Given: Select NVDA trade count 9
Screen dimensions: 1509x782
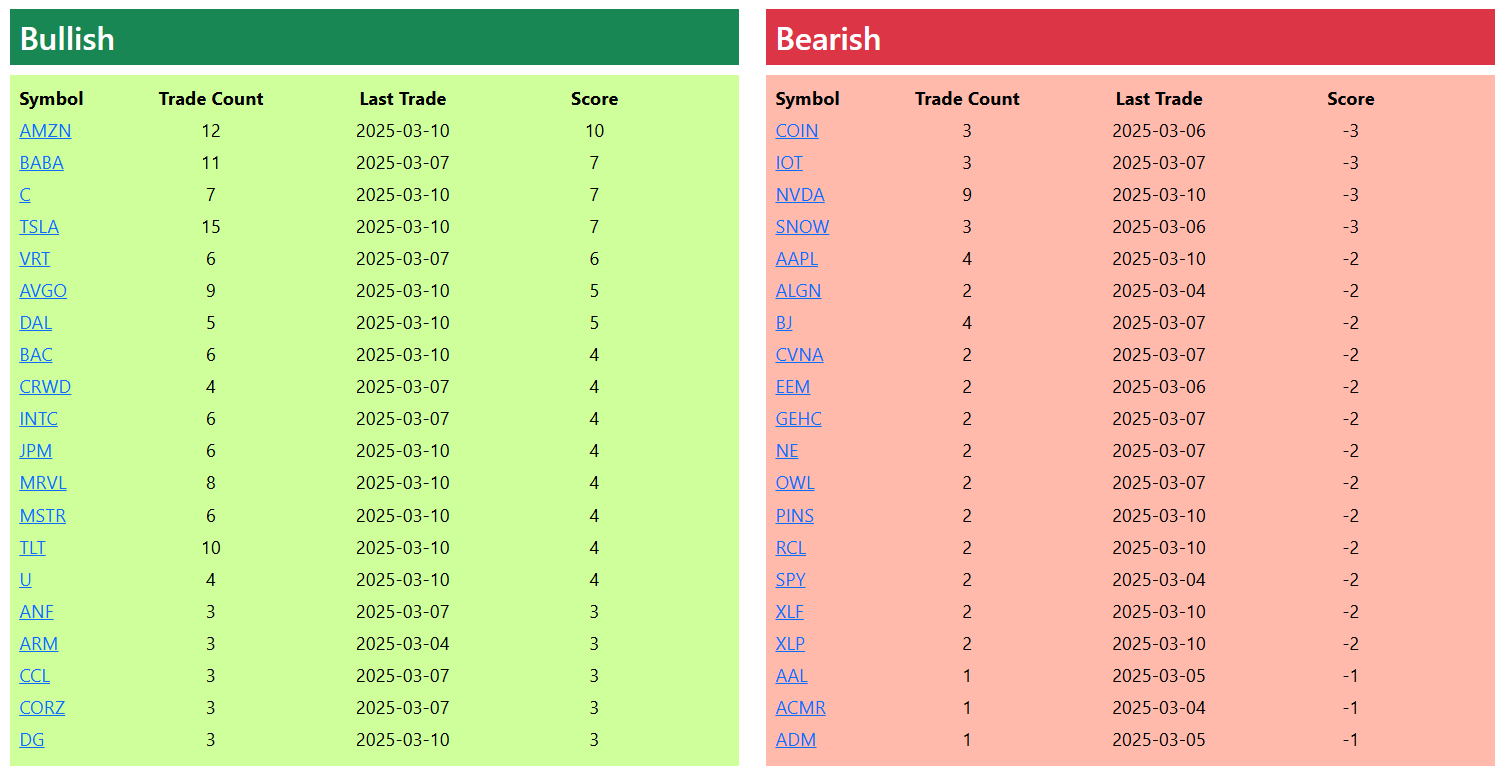Looking at the screenshot, I should [967, 195].
